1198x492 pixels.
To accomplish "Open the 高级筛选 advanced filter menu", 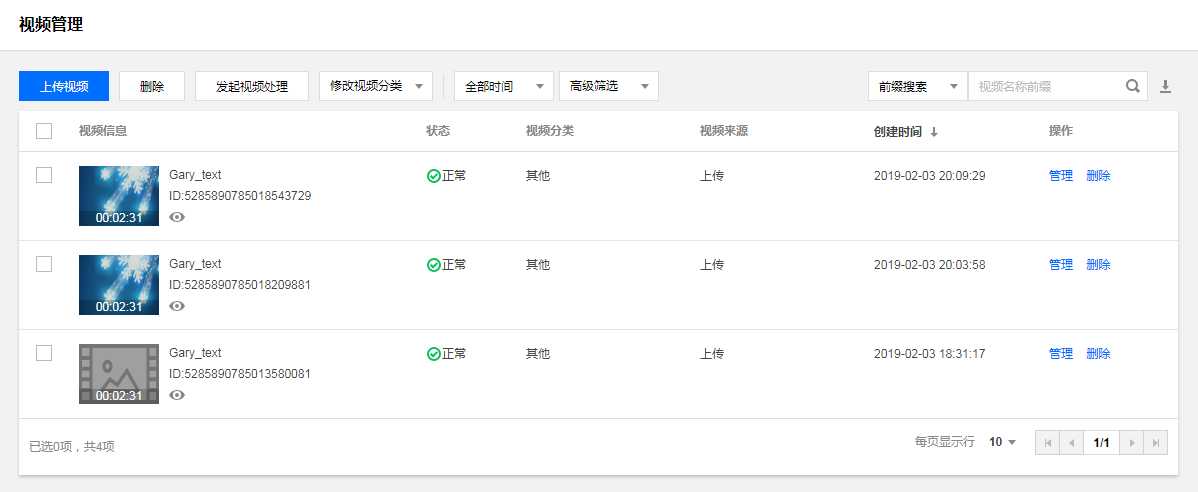I will tap(608, 86).
